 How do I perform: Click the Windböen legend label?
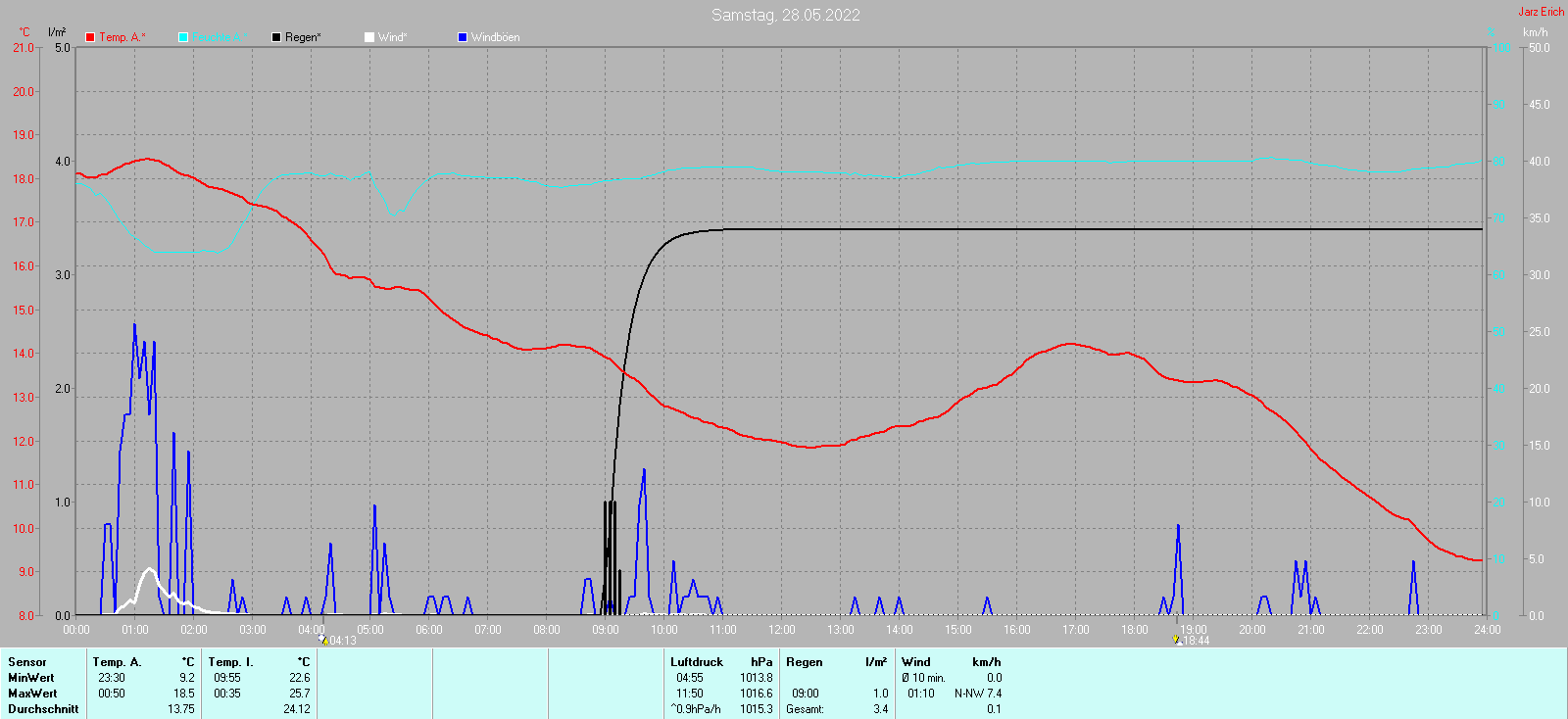tap(495, 37)
